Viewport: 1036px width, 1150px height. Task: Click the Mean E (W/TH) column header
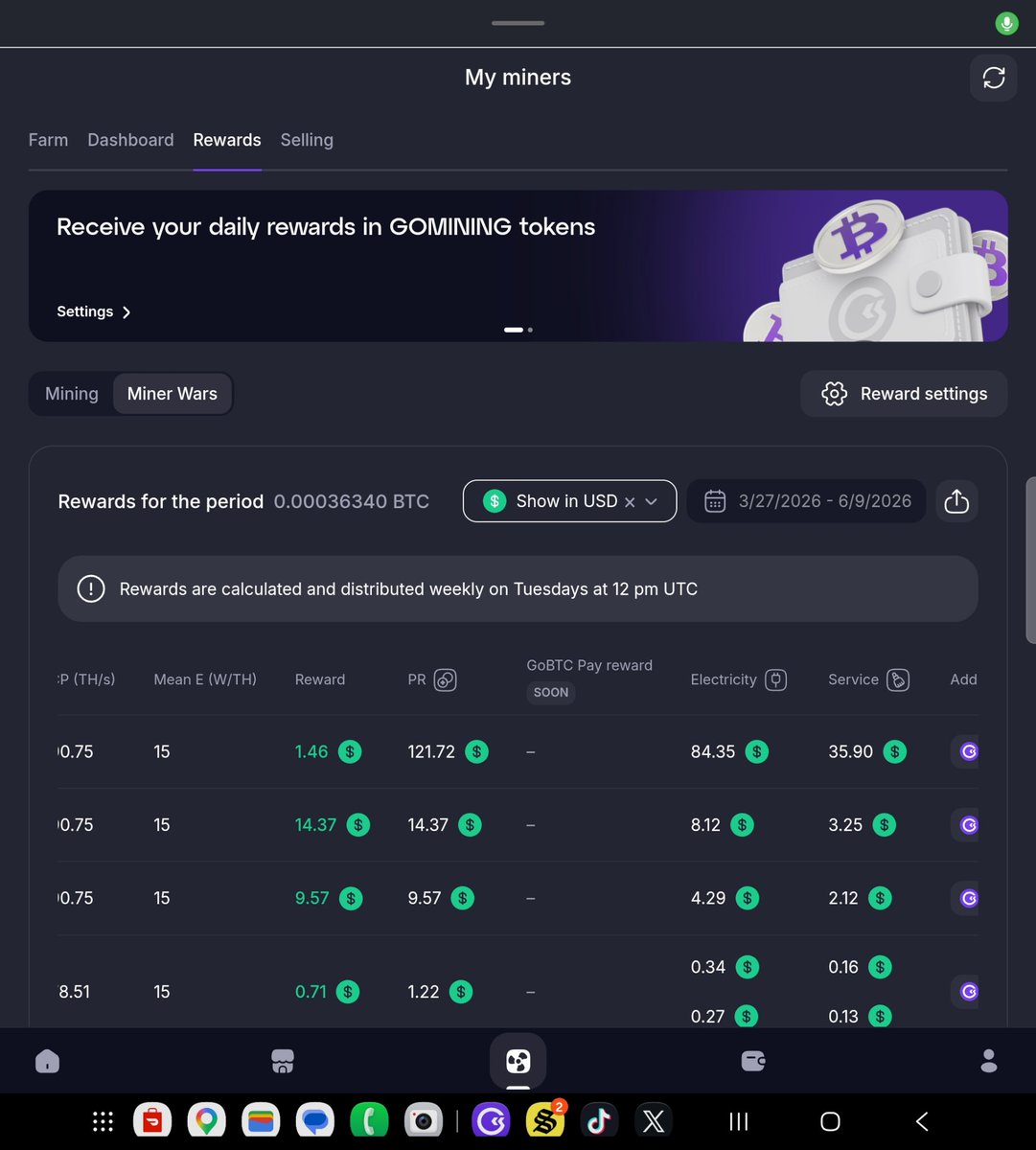205,679
